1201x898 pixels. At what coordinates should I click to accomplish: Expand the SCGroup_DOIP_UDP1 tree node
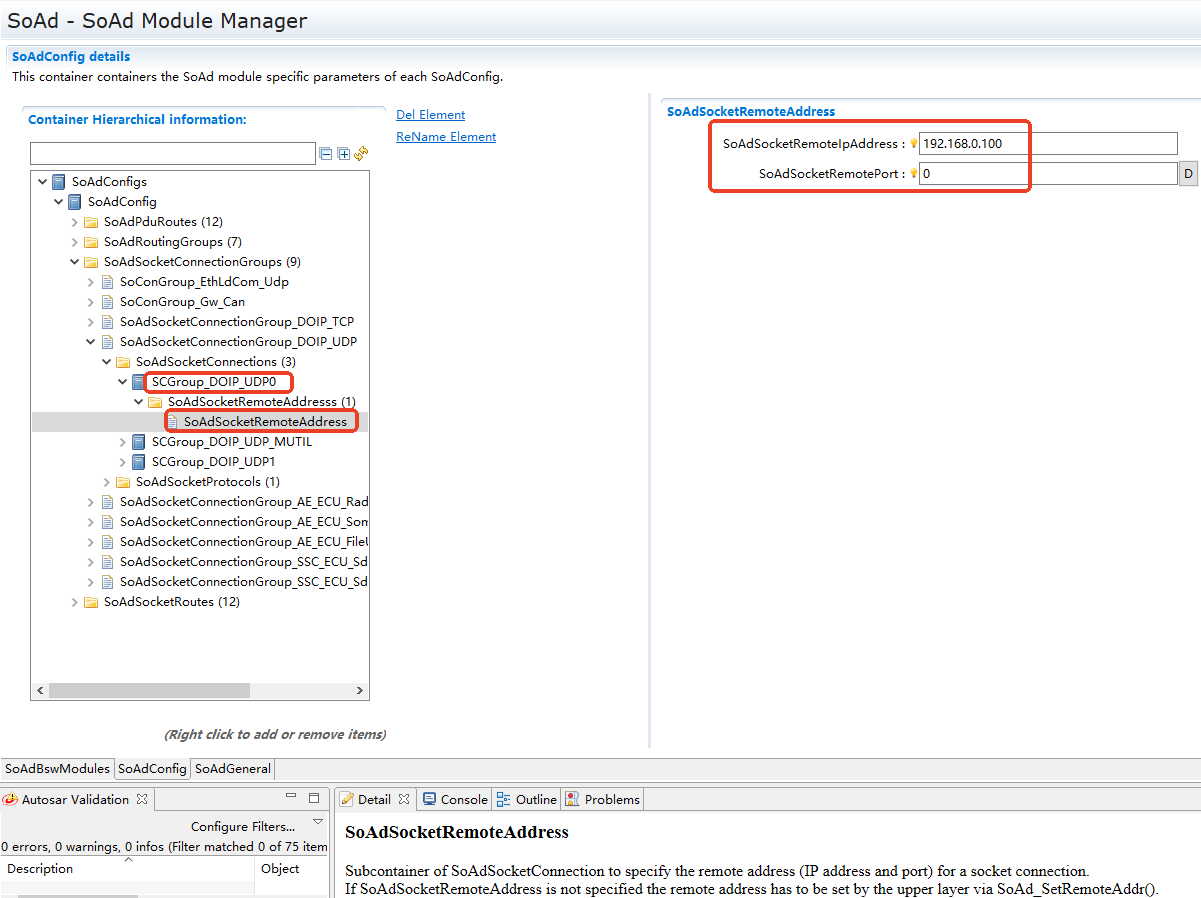(123, 462)
